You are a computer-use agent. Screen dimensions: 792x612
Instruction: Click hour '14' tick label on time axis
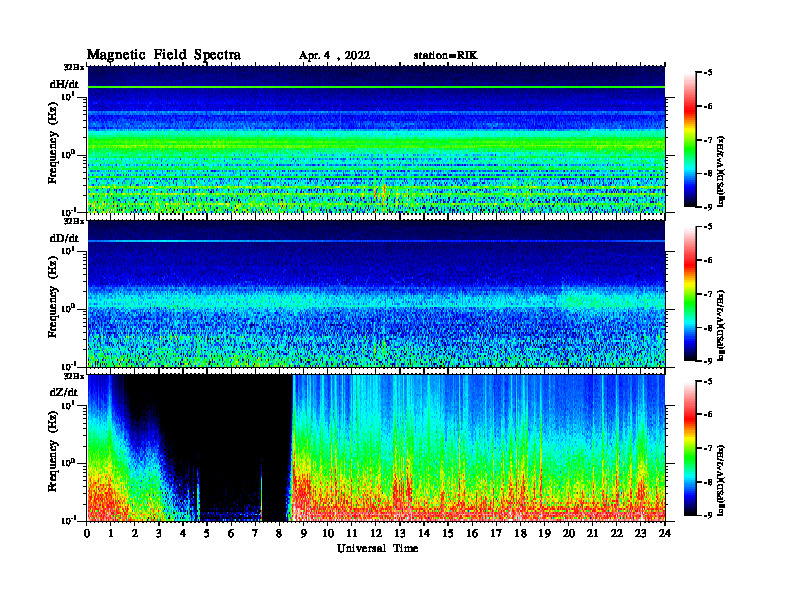pyautogui.click(x=424, y=533)
